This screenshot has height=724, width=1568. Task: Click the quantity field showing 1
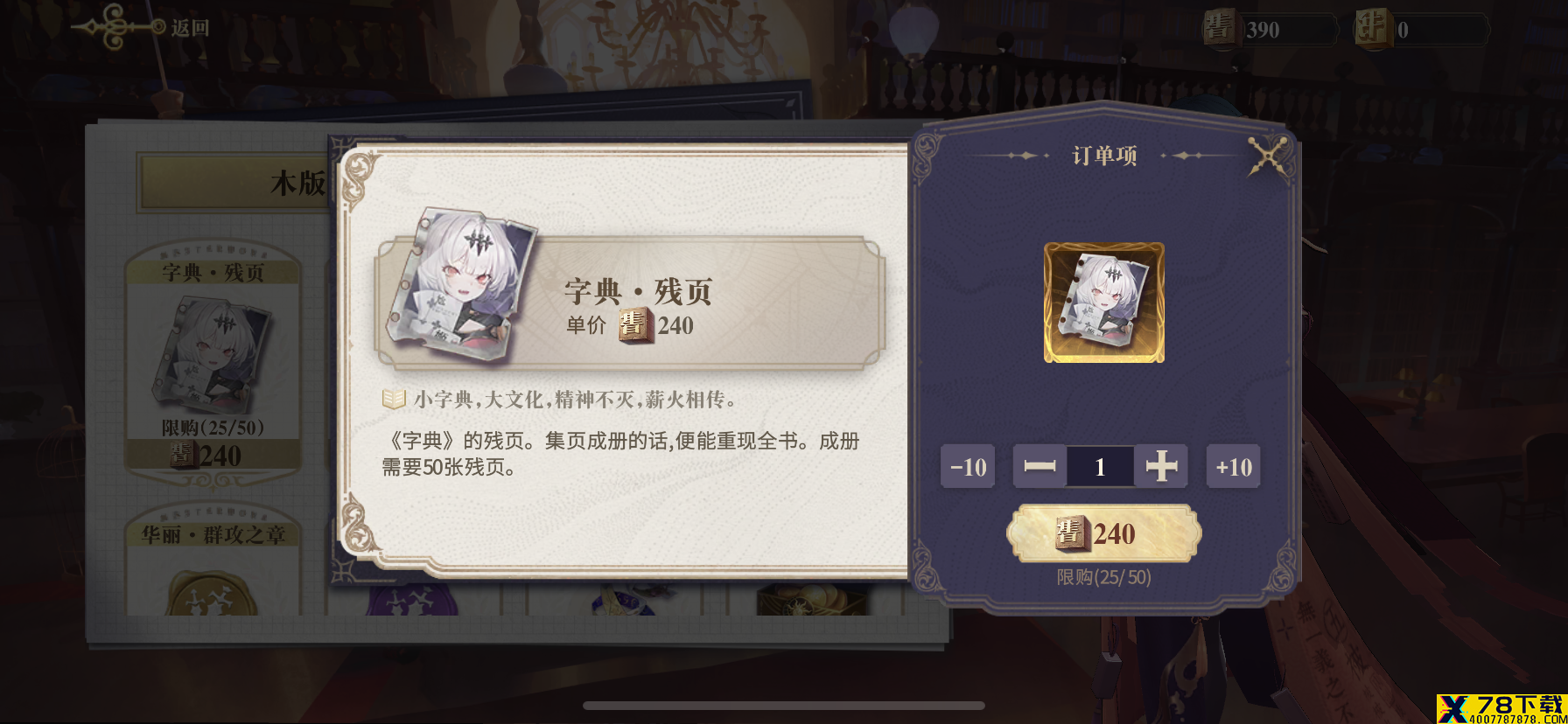1100,467
